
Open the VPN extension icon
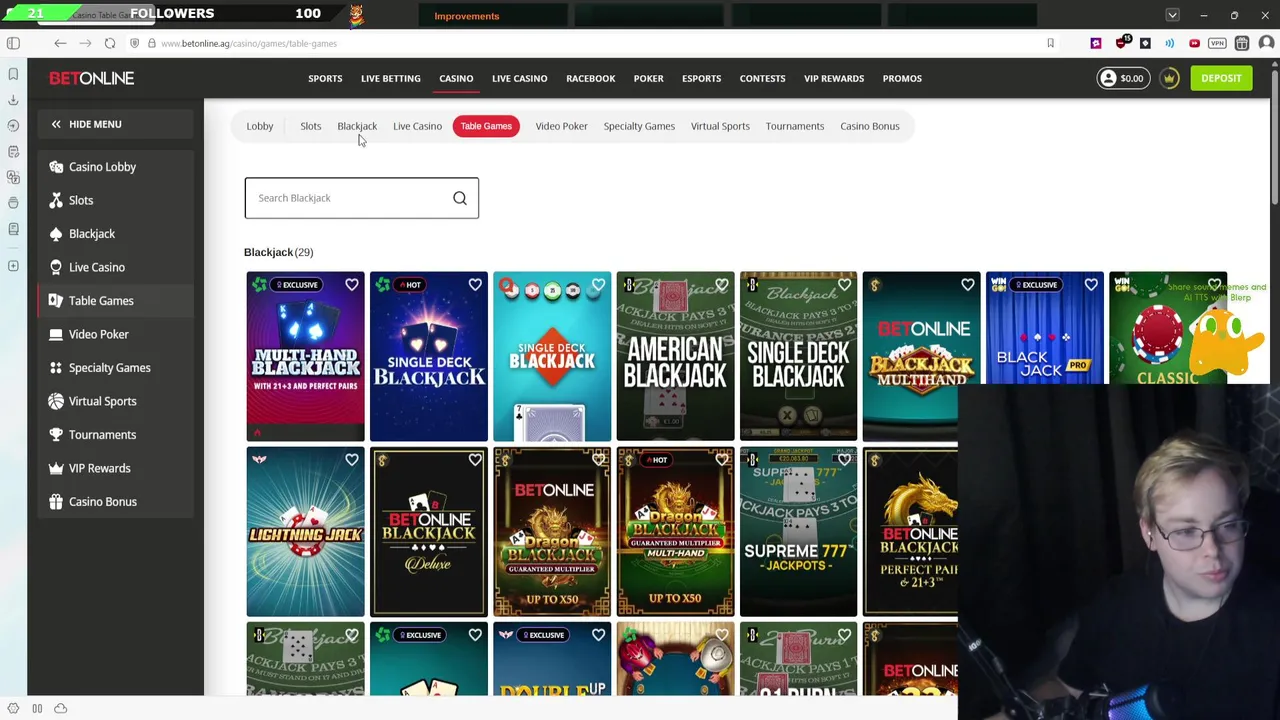tap(1217, 43)
